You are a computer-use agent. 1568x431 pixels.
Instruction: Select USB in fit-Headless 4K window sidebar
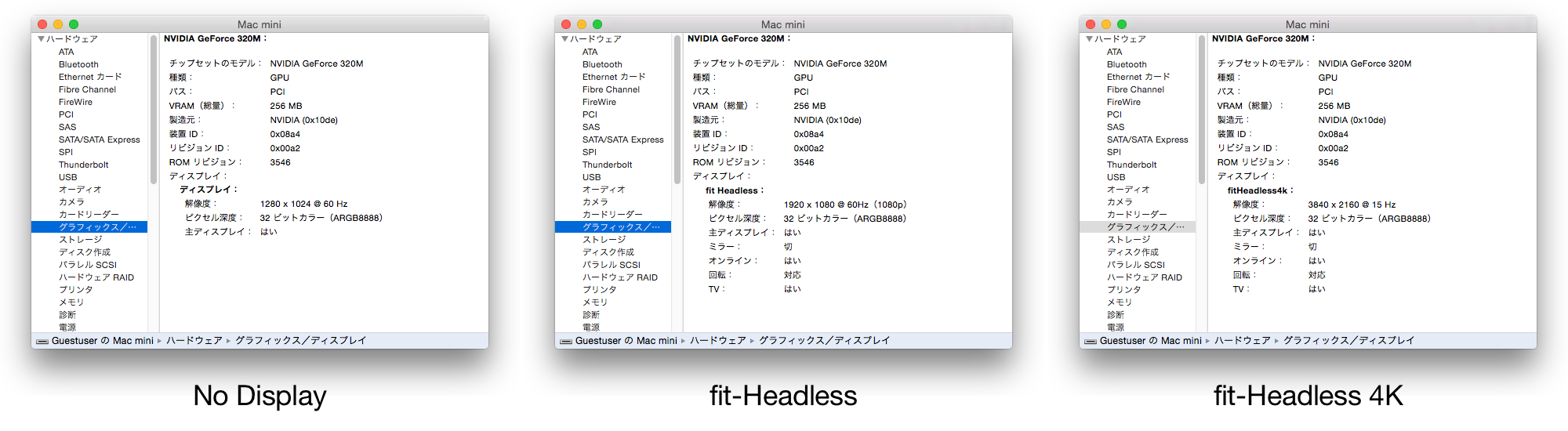click(x=1116, y=177)
